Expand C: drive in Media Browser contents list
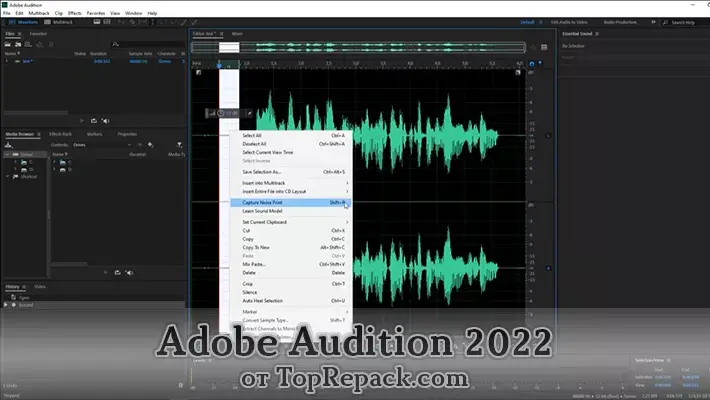The width and height of the screenshot is (710, 400). pyautogui.click(x=54, y=162)
